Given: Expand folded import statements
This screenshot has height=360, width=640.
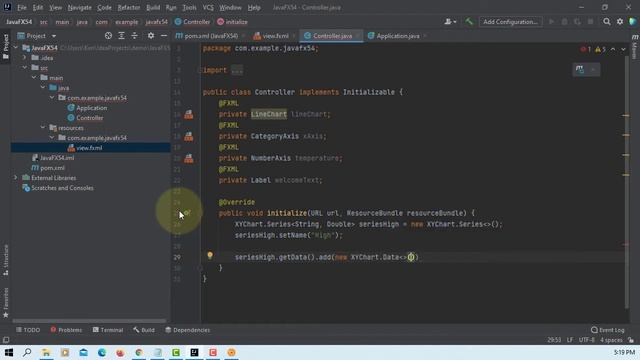Looking at the screenshot, I should [237, 70].
